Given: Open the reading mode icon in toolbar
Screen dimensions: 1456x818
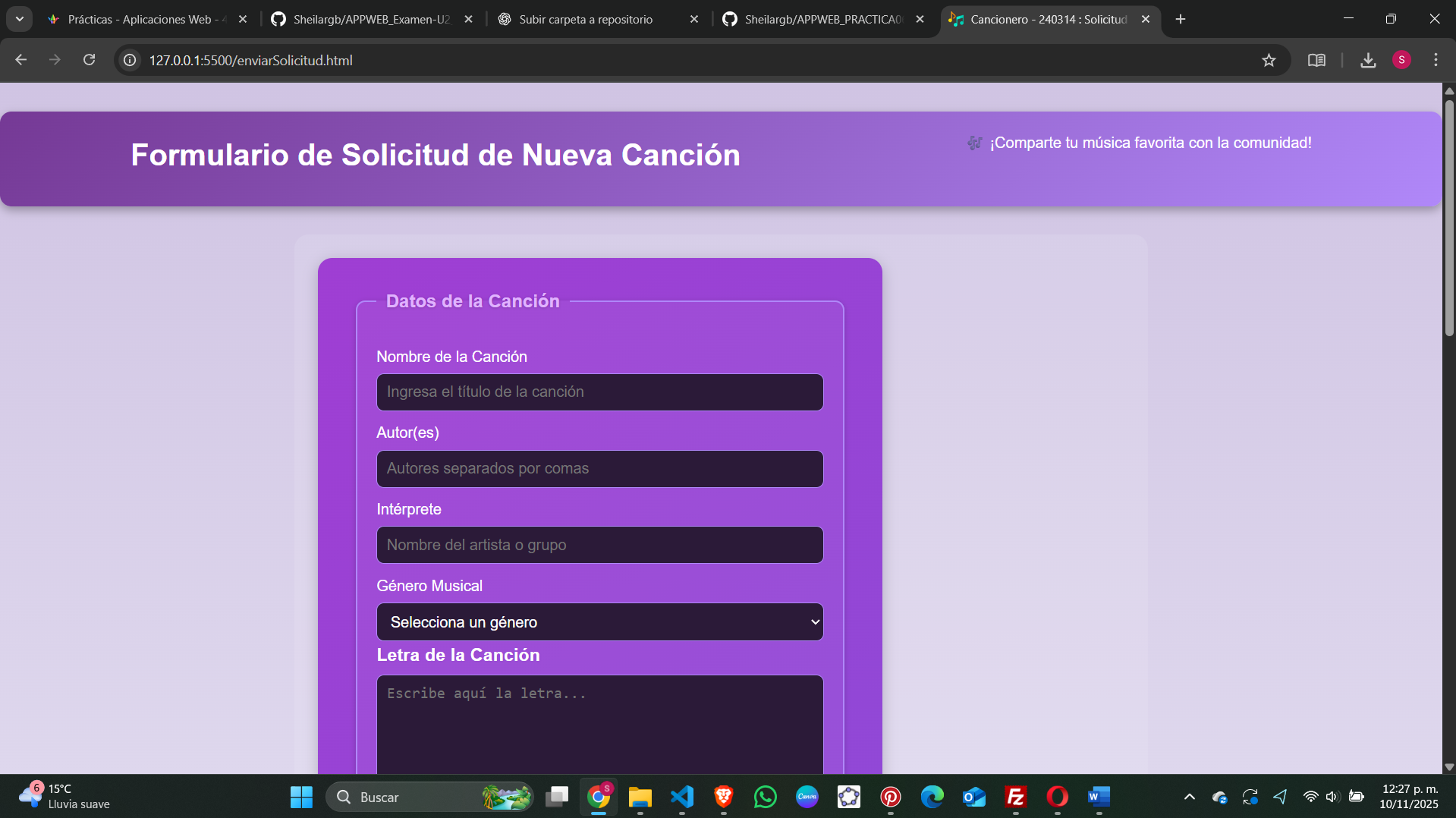Looking at the screenshot, I should click(1316, 60).
